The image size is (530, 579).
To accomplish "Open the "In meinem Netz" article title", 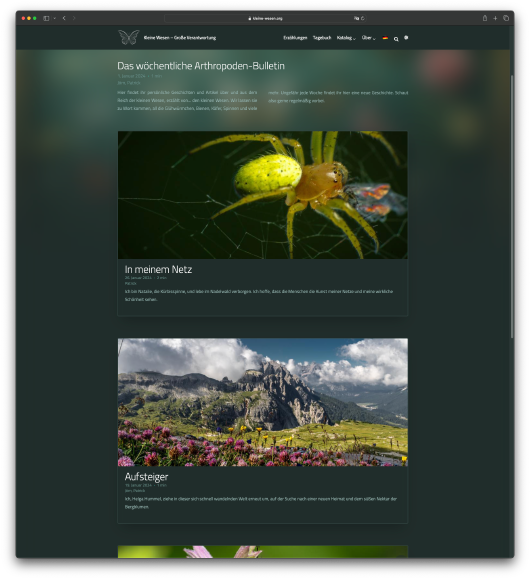I will click(x=158, y=270).
